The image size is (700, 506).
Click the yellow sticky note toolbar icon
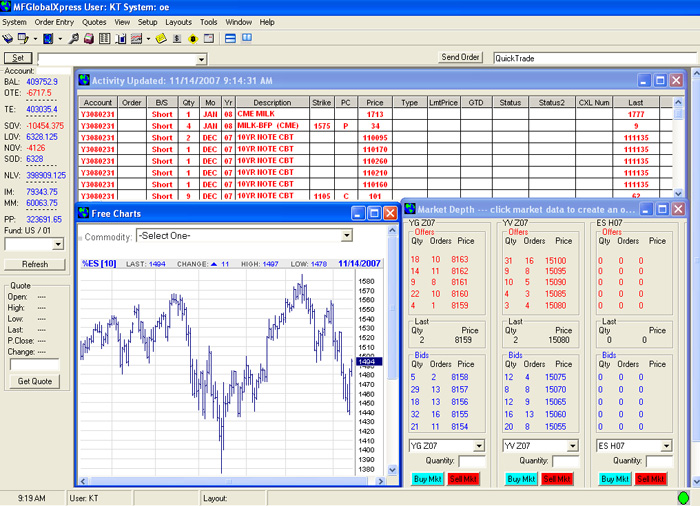pos(160,38)
